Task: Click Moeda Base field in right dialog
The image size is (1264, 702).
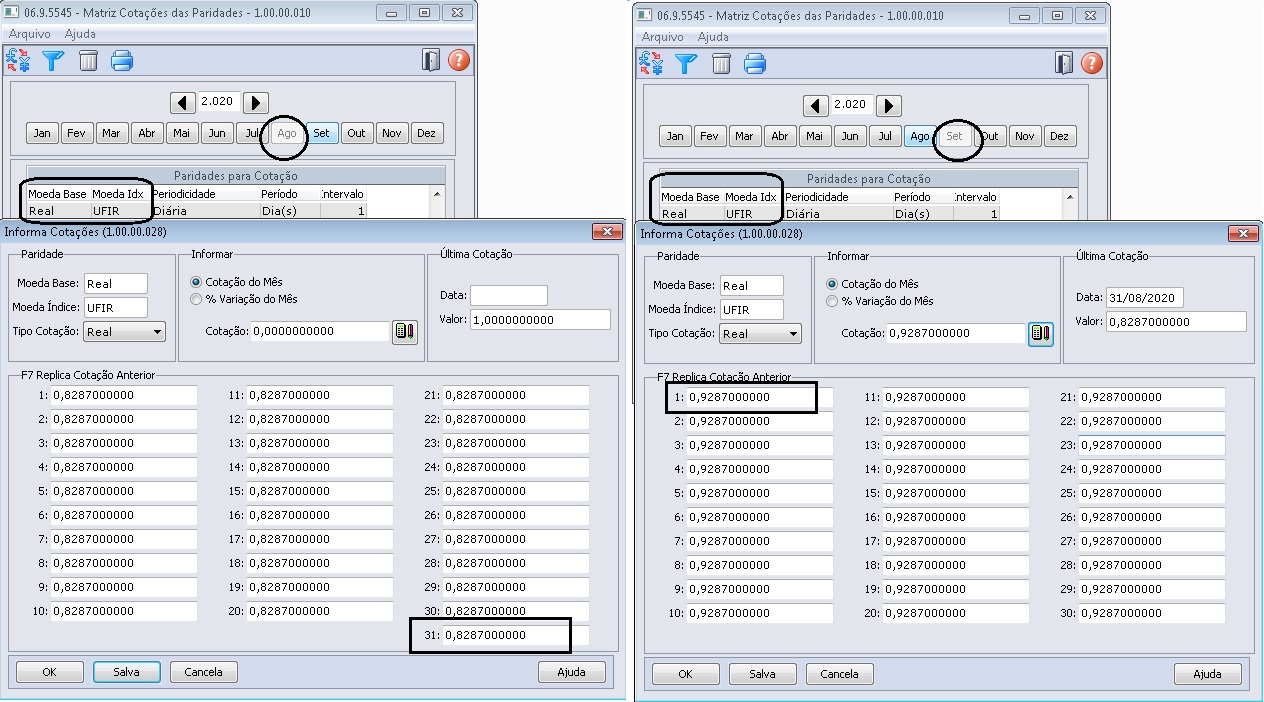Action: (752, 286)
